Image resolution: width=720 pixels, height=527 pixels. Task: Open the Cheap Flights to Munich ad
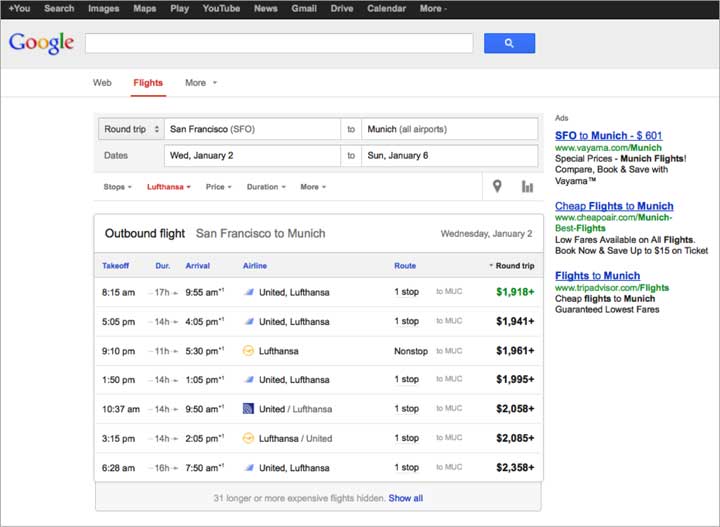tap(614, 206)
